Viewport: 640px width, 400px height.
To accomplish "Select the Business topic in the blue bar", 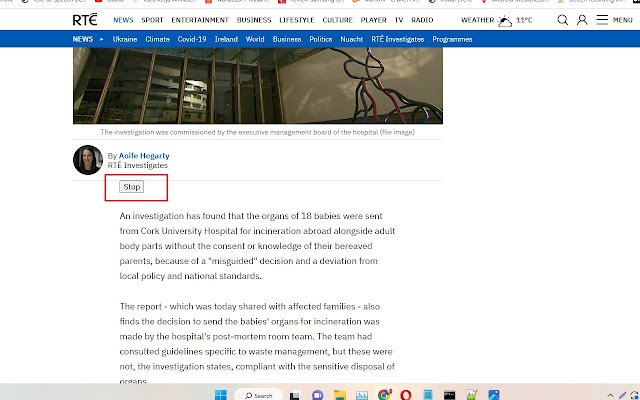I will [287, 39].
